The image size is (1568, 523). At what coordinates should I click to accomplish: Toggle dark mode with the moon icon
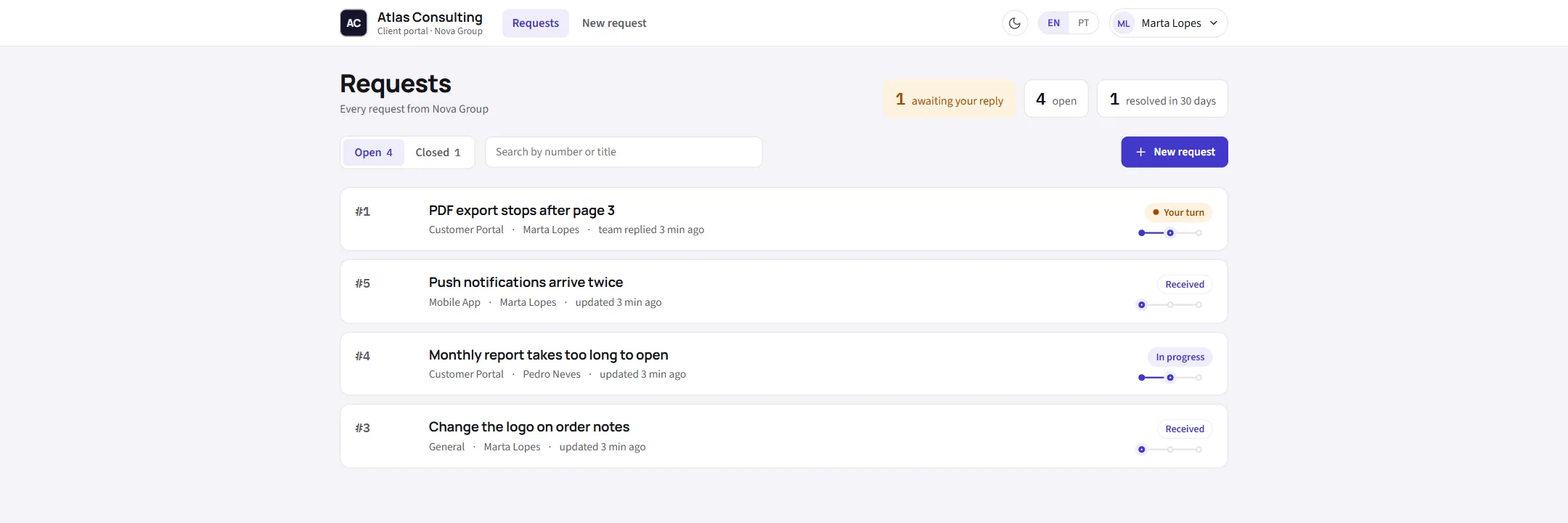[1015, 23]
